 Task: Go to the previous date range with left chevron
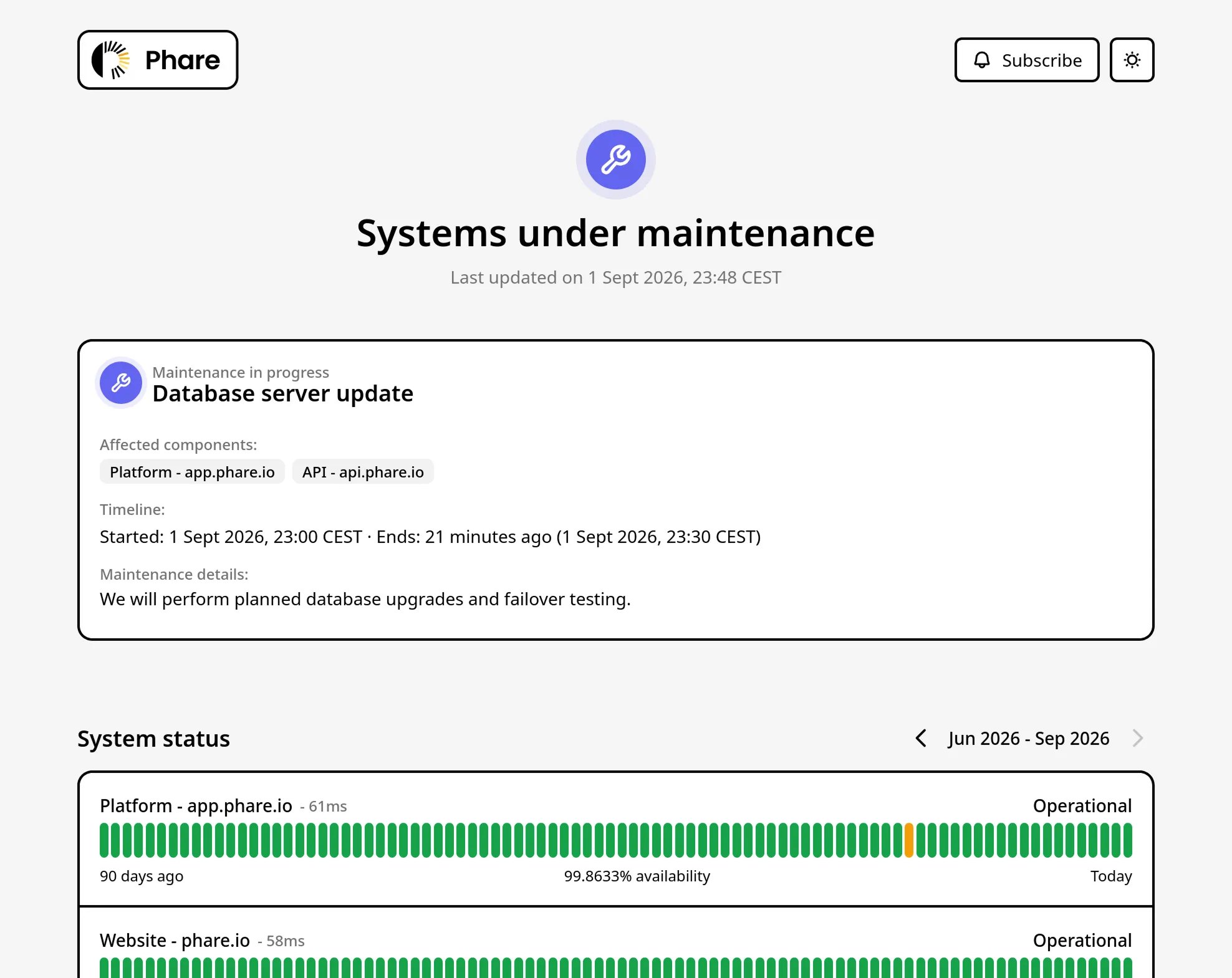[x=921, y=738]
